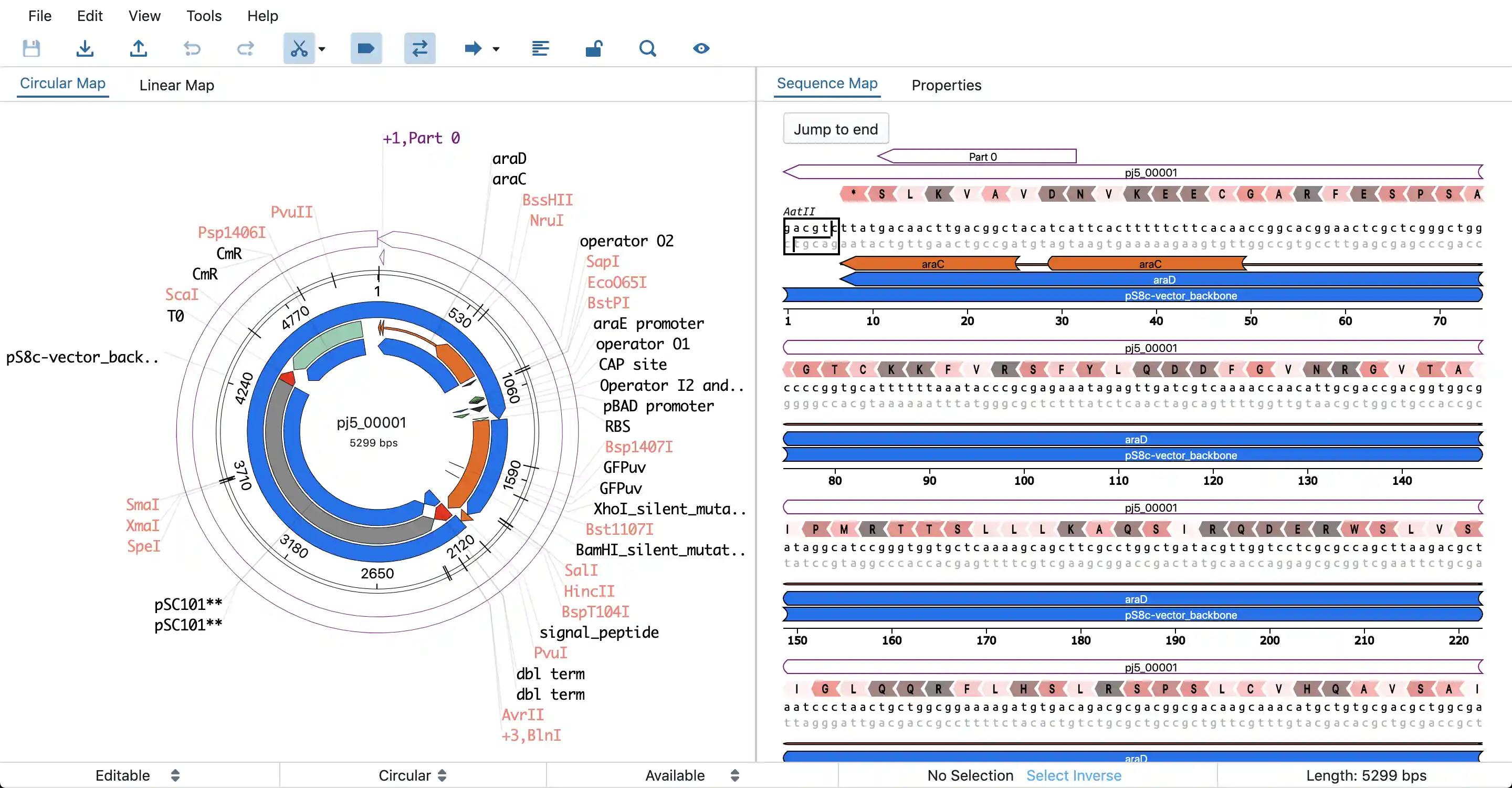Click the upload/export icon
1512x788 pixels.
[x=139, y=48]
